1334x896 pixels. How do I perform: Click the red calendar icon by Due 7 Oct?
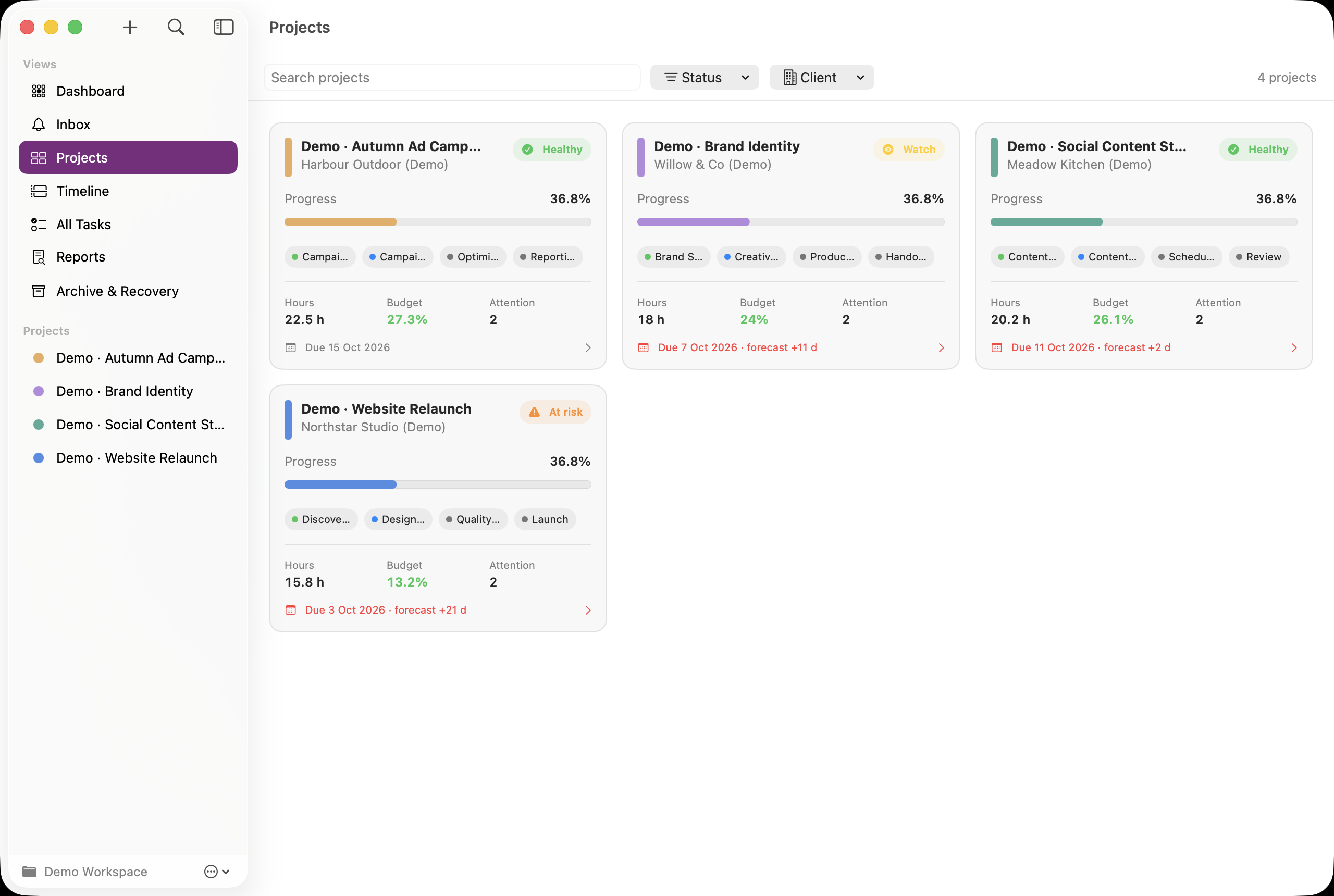click(x=643, y=348)
